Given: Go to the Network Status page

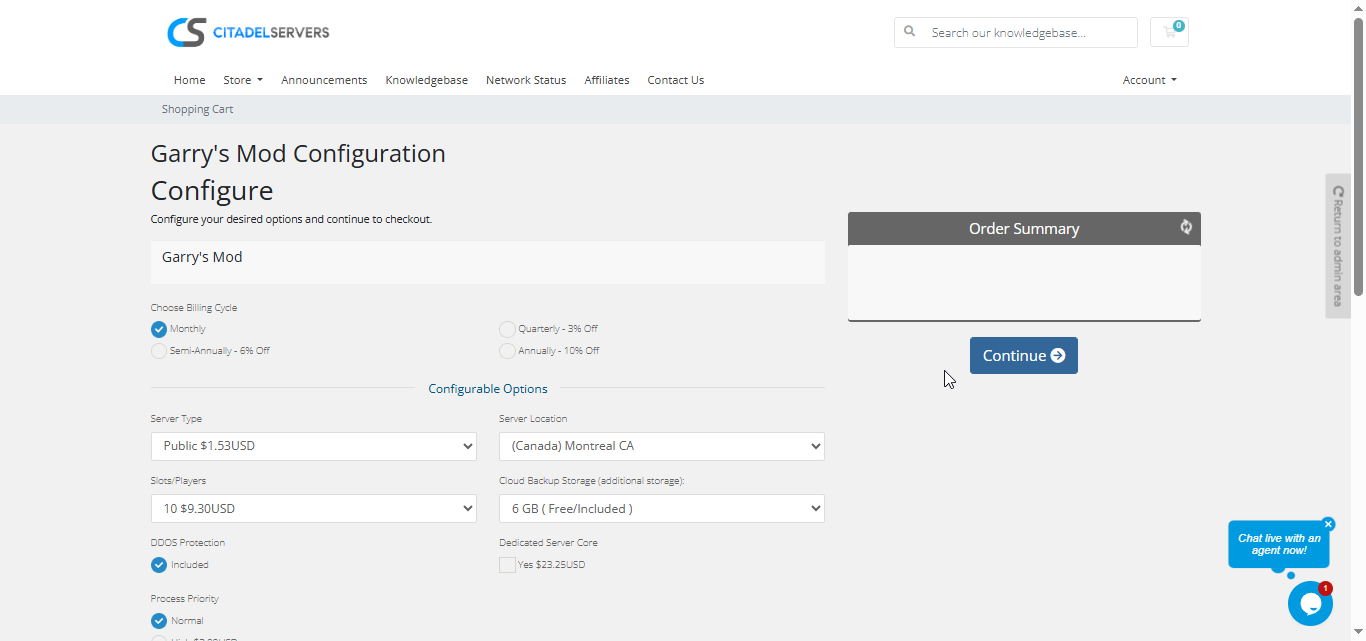Looking at the screenshot, I should click(526, 80).
